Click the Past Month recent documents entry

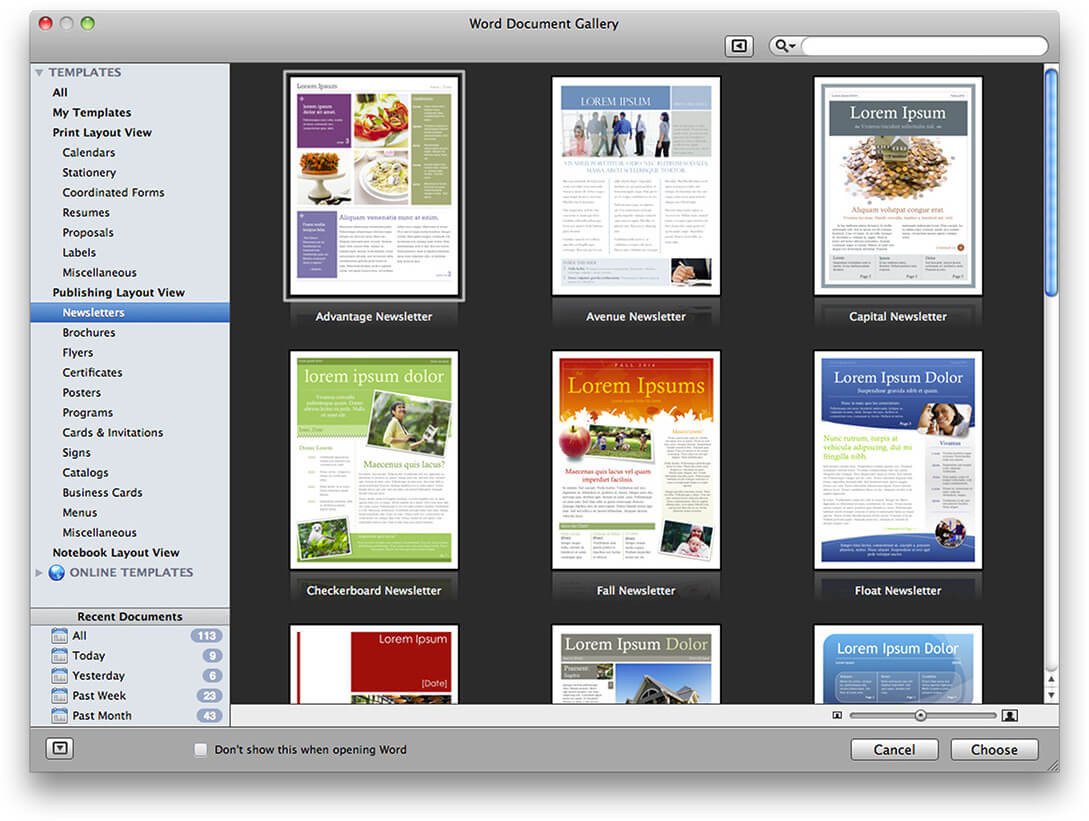(x=103, y=715)
